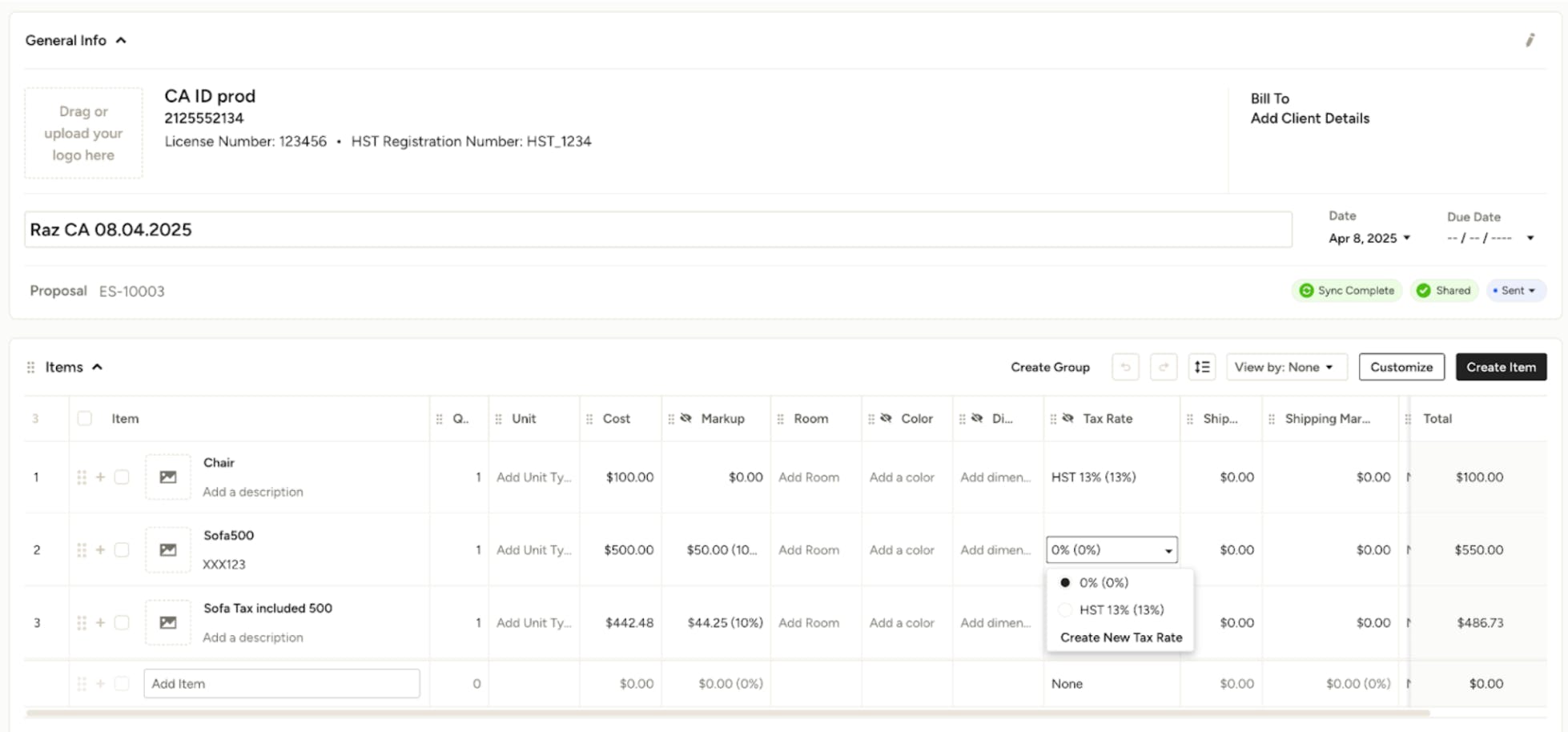Select the HST 13% (13%) radio option
Viewport: 1568px width, 732px height.
(x=1065, y=610)
